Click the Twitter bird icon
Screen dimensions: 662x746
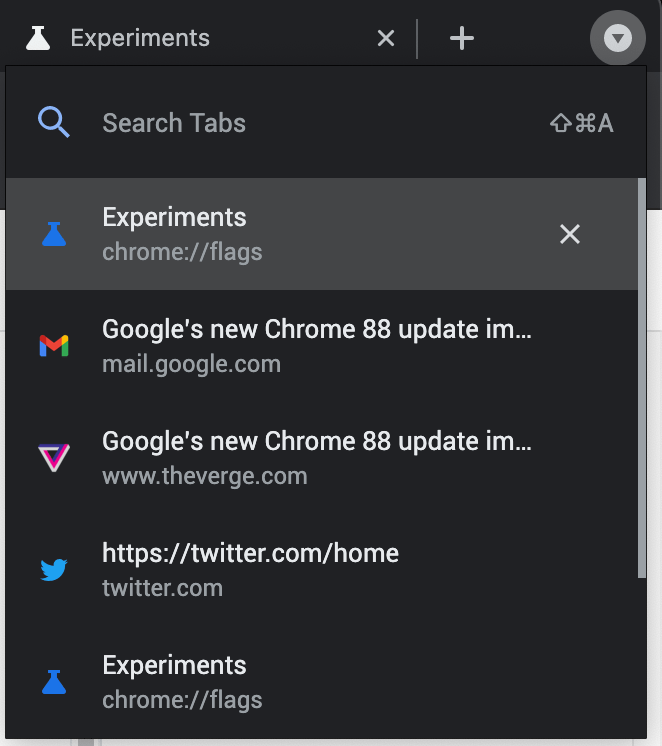click(x=54, y=570)
